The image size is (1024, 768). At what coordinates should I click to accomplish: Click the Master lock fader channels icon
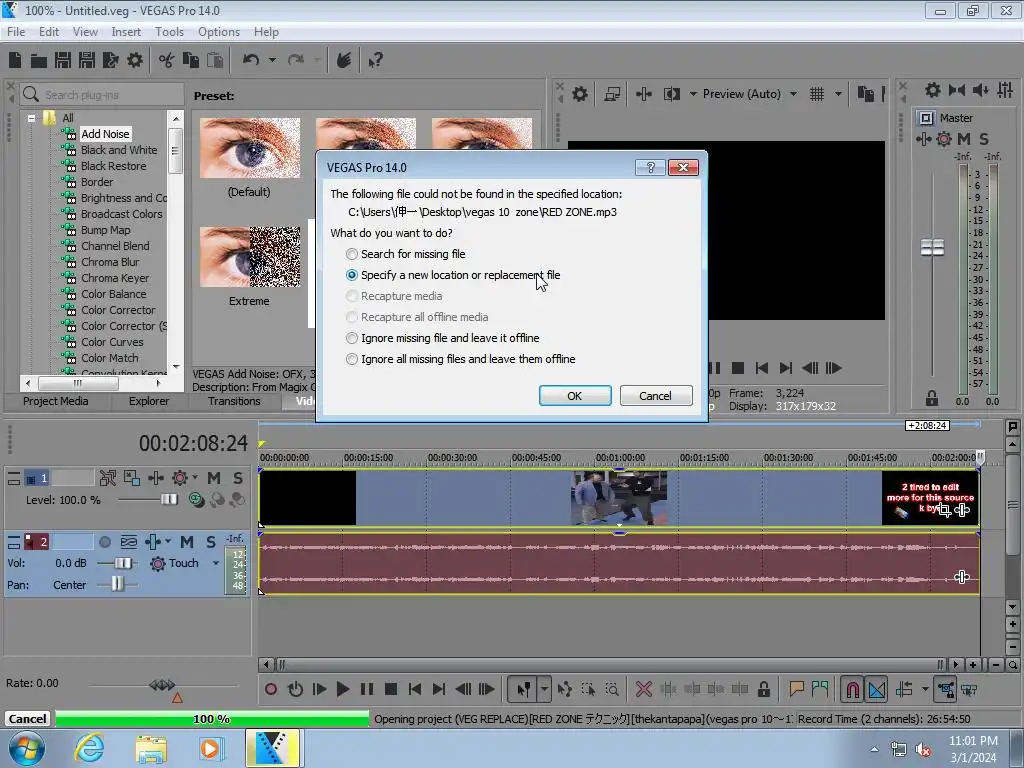point(932,398)
